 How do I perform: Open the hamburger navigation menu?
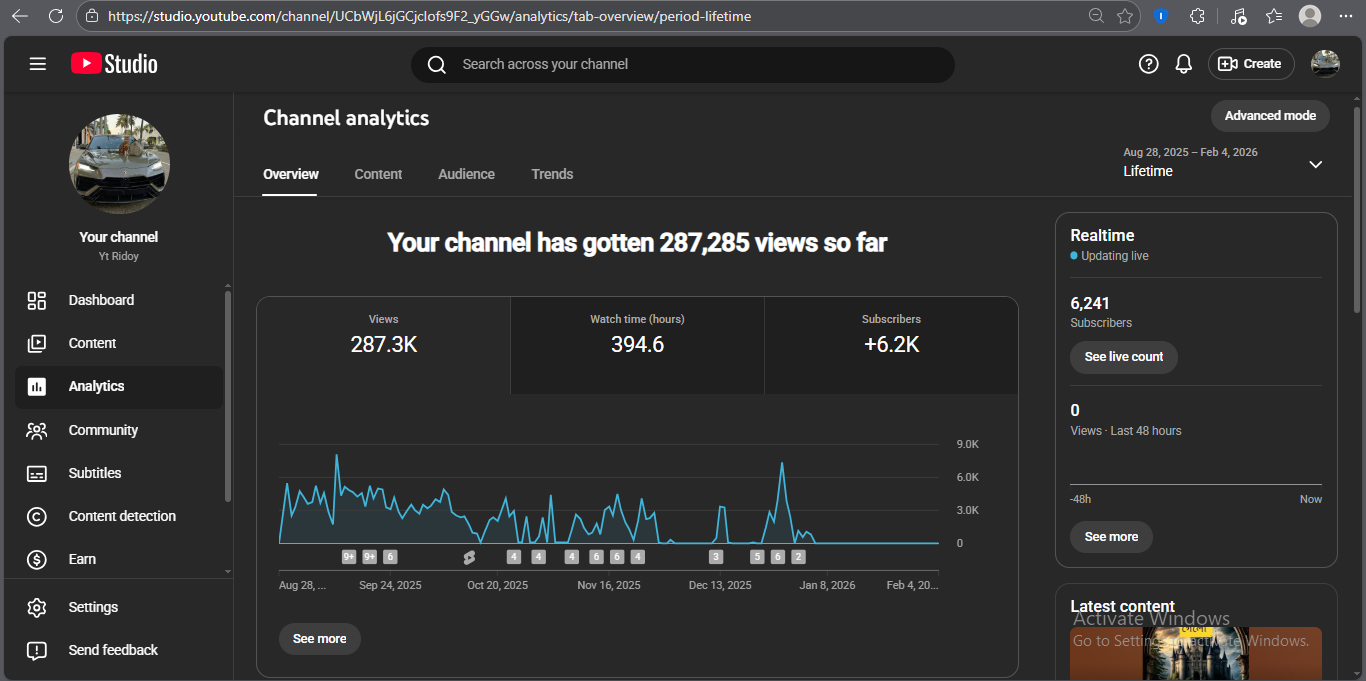coord(38,64)
